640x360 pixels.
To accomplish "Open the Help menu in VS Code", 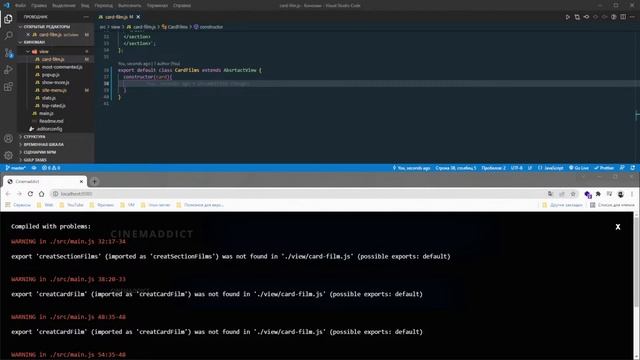I will pos(182,6).
